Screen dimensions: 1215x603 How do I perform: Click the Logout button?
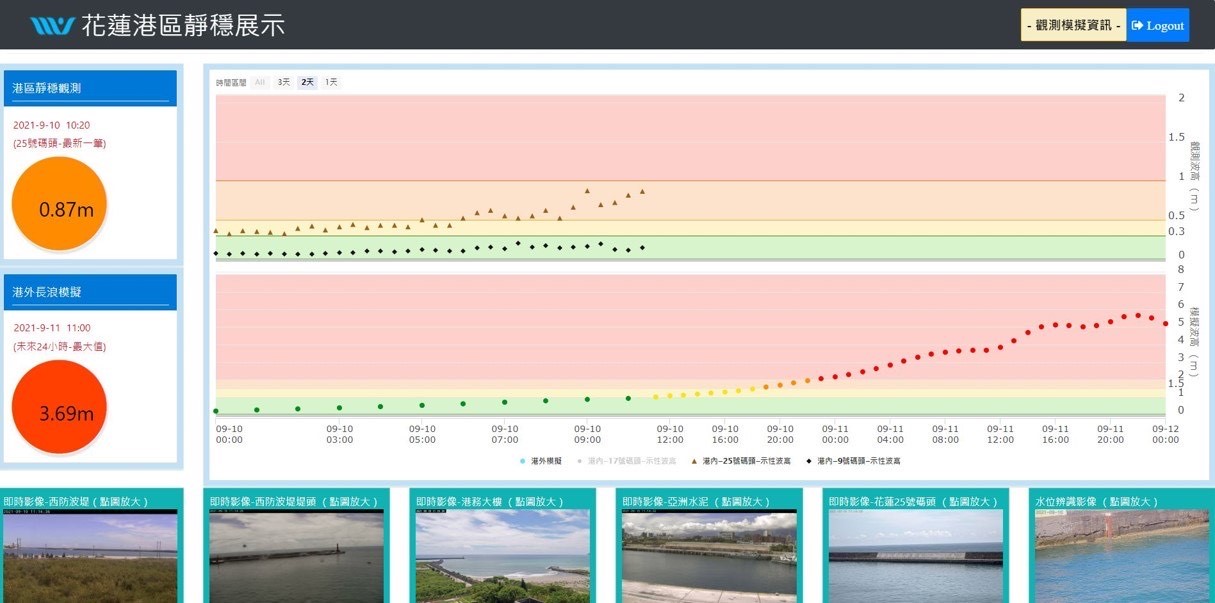[x=1158, y=25]
